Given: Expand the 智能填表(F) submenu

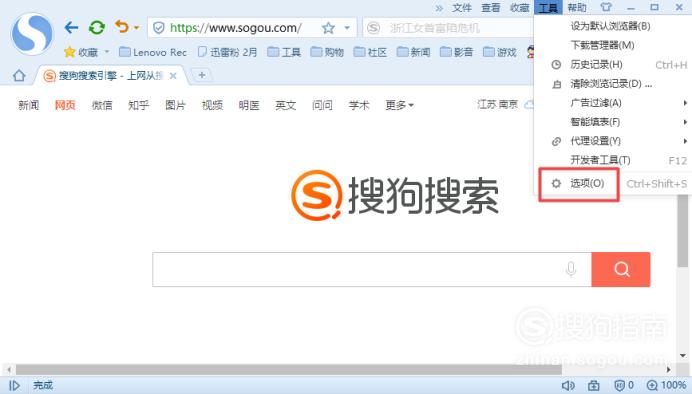Looking at the screenshot, I should click(x=613, y=122).
